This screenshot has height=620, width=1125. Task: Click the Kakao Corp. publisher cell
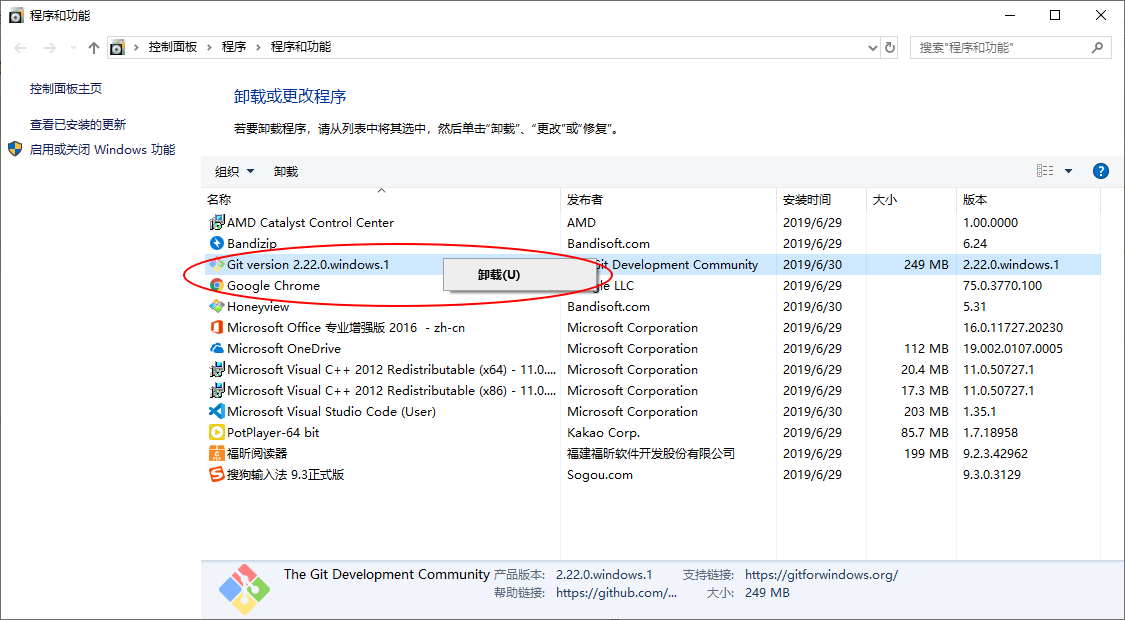tap(603, 433)
